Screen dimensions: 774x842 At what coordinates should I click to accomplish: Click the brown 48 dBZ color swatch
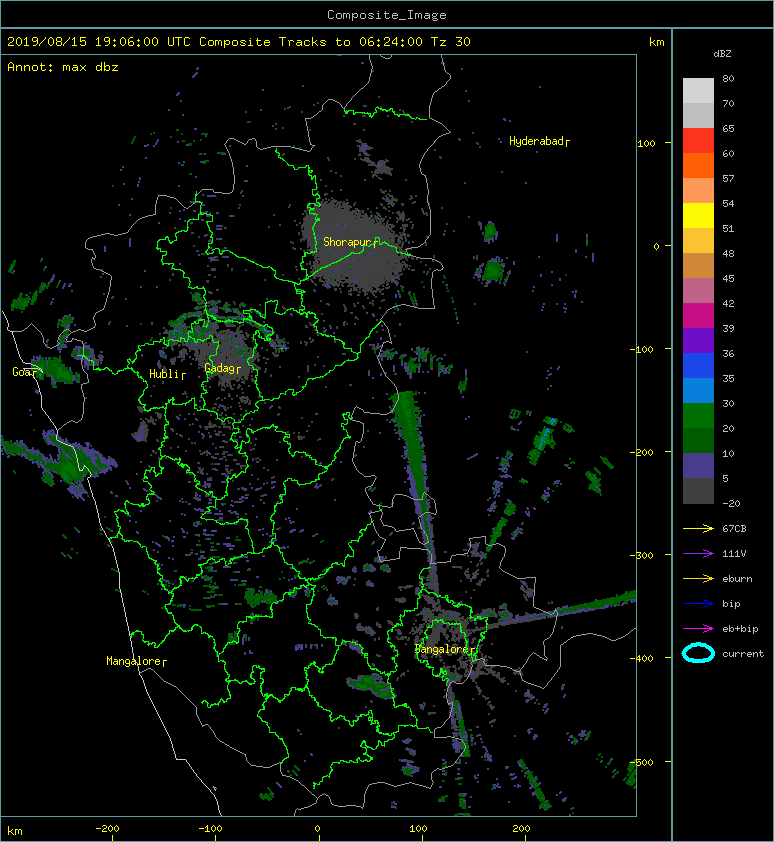[x=698, y=265]
